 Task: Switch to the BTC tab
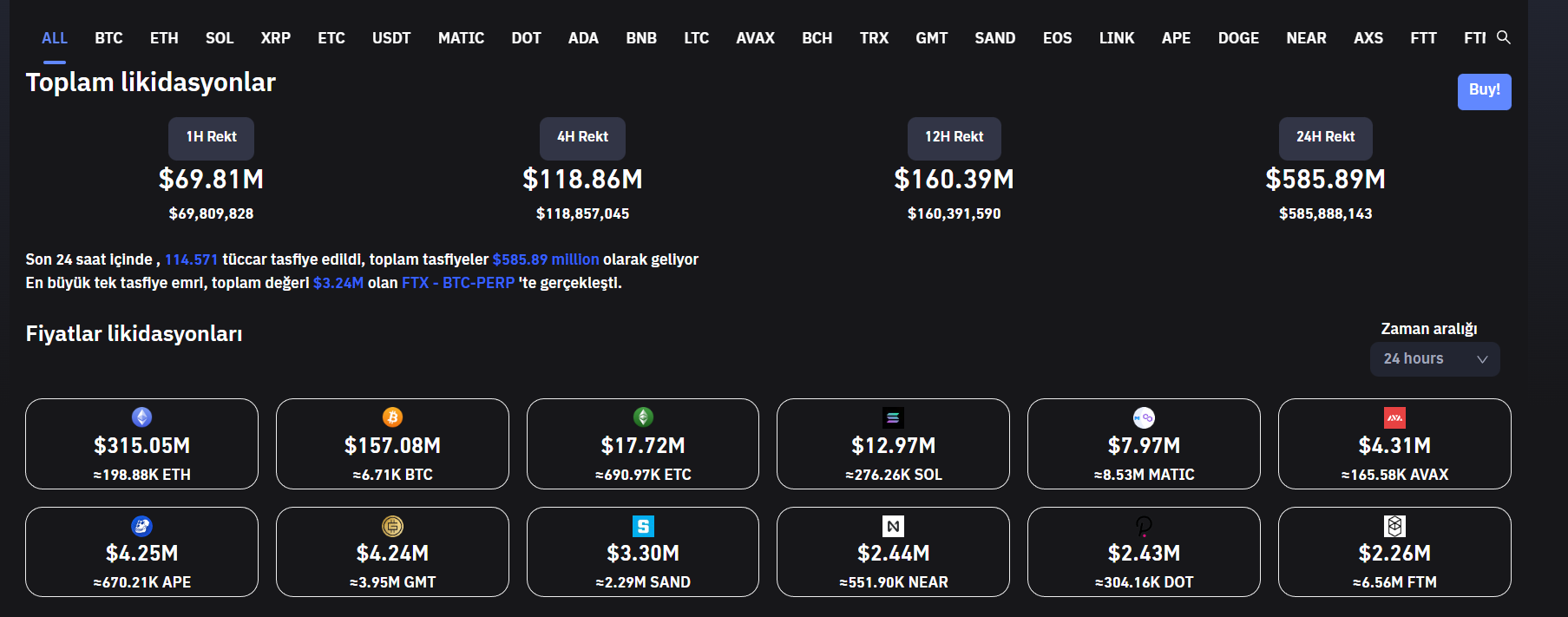point(108,38)
